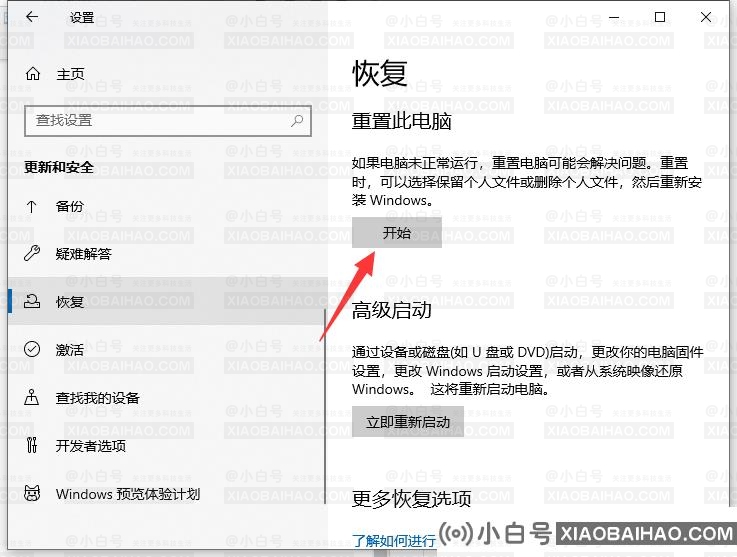Viewport: 737px width, 557px height.
Task: Click the 更新和安全 section title
Action: 59,167
